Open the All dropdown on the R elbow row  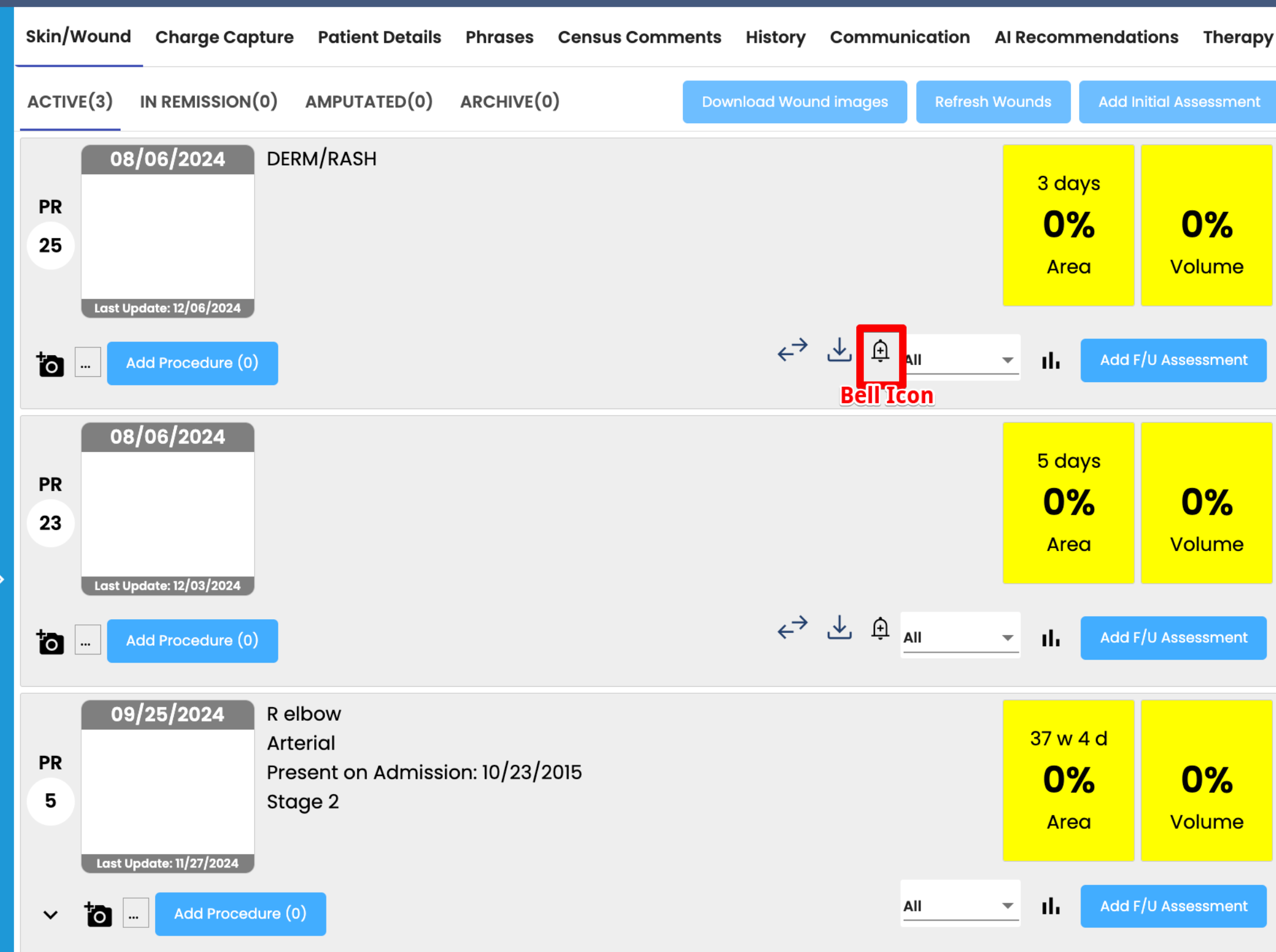(960, 905)
